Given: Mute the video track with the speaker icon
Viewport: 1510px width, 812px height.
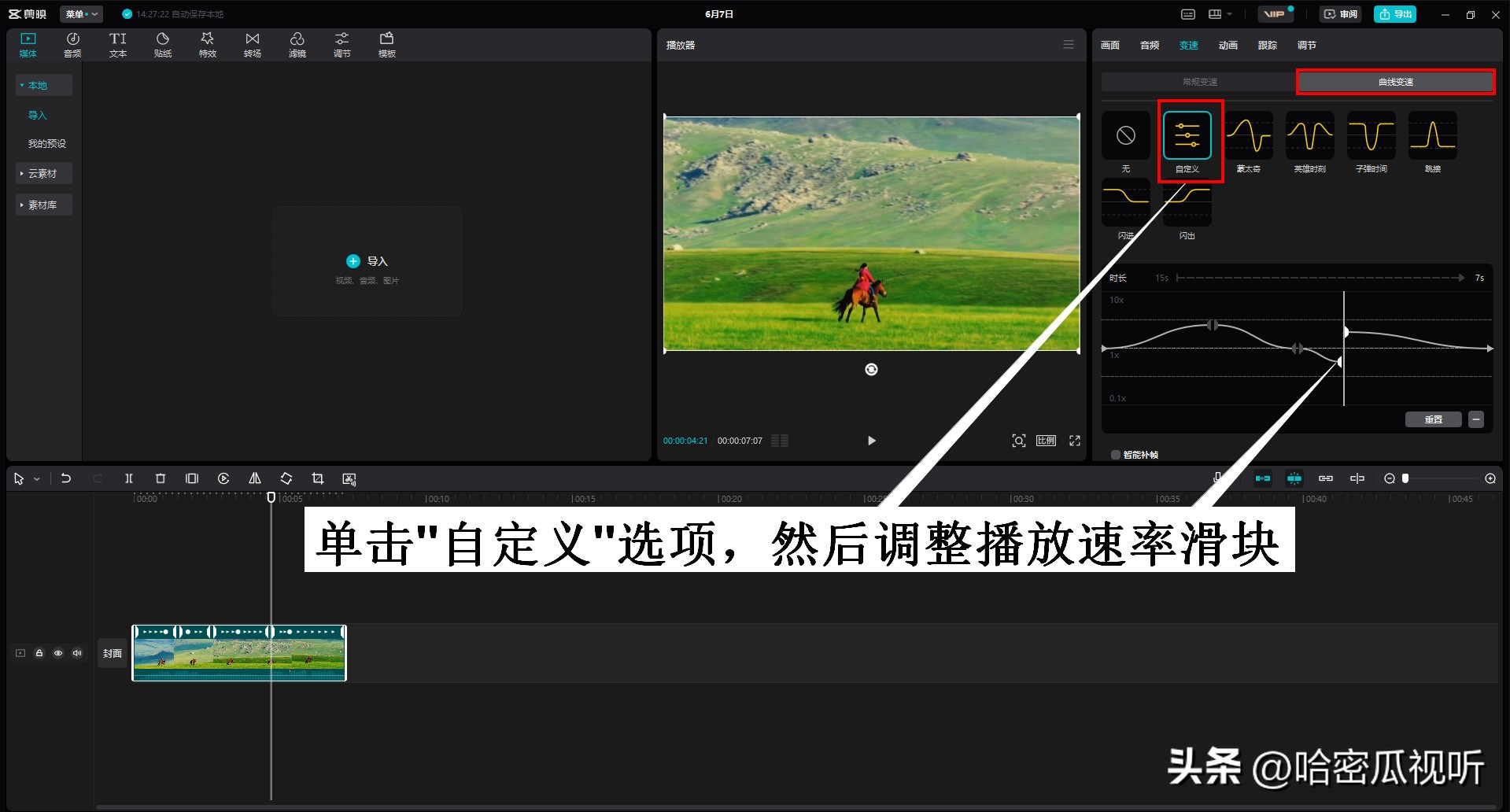Looking at the screenshot, I should [76, 652].
